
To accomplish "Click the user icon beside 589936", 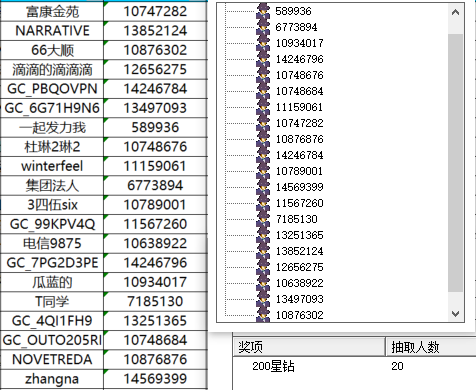I will pyautogui.click(x=263, y=11).
